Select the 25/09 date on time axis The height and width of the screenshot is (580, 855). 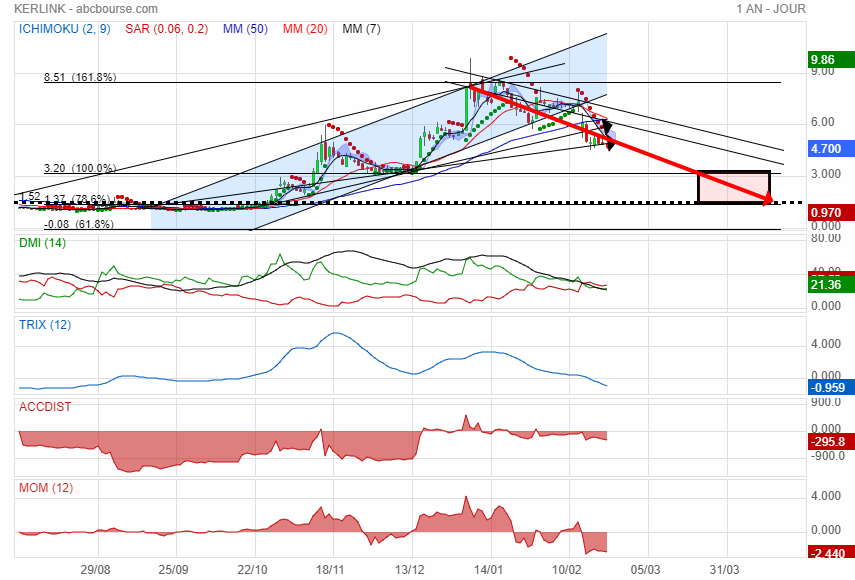[x=173, y=570]
